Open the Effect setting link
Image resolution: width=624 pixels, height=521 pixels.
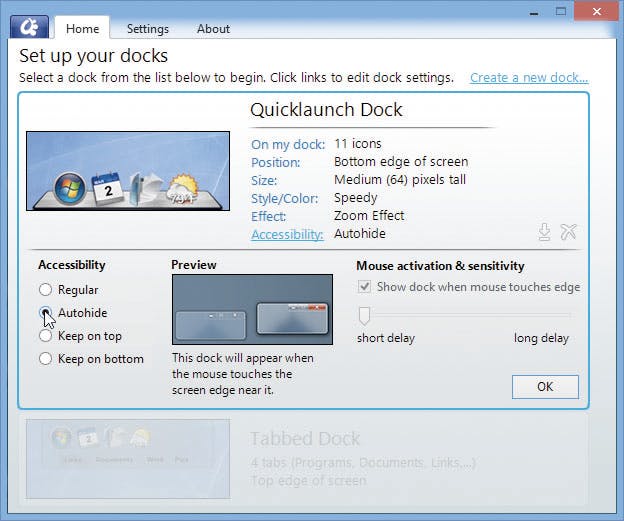(269, 217)
